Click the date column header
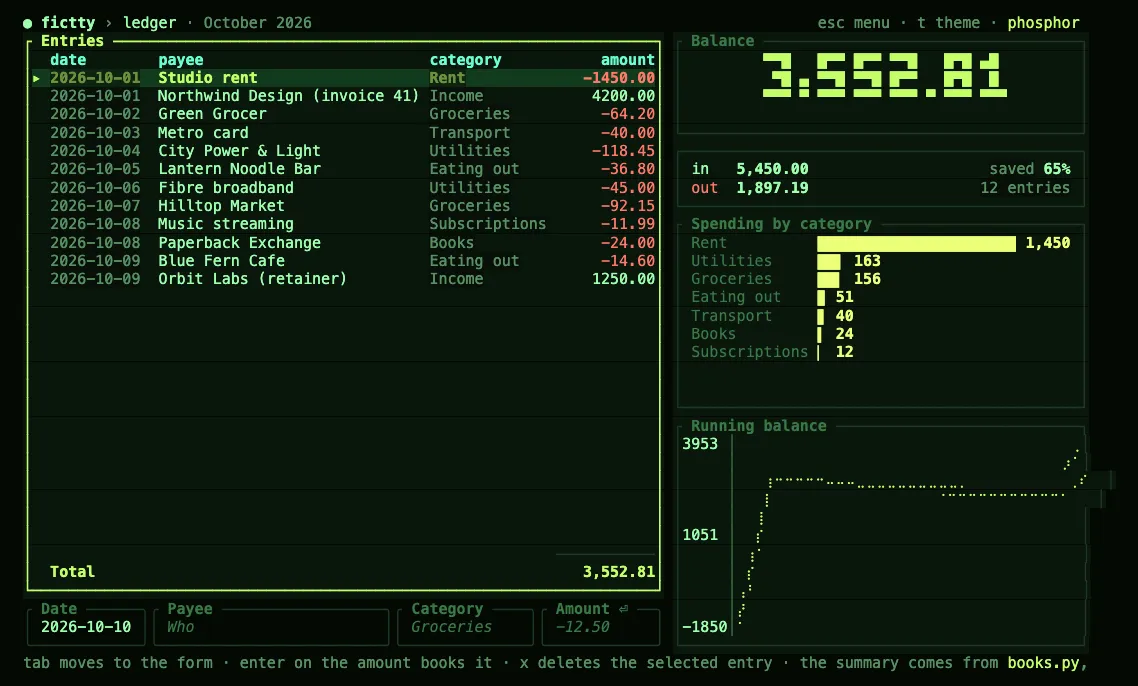The height and width of the screenshot is (686, 1138). coord(68,60)
